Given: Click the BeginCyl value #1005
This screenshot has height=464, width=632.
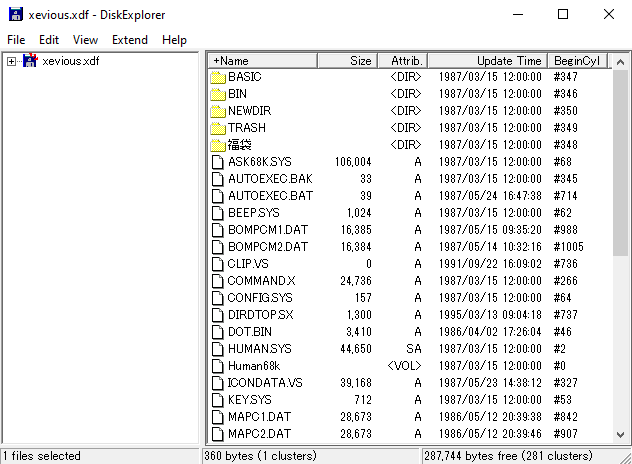Looking at the screenshot, I should point(568,247).
